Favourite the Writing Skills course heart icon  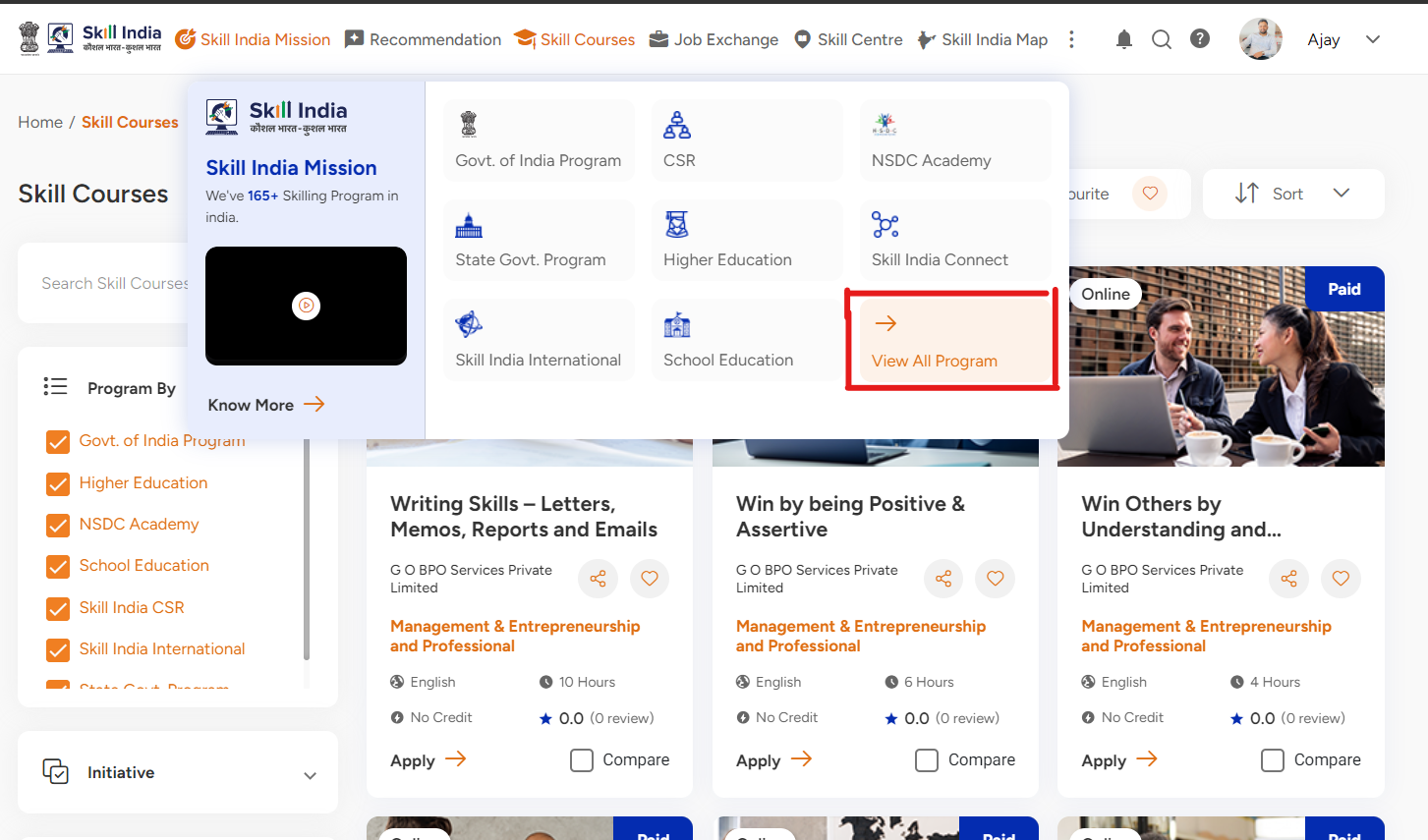click(650, 579)
